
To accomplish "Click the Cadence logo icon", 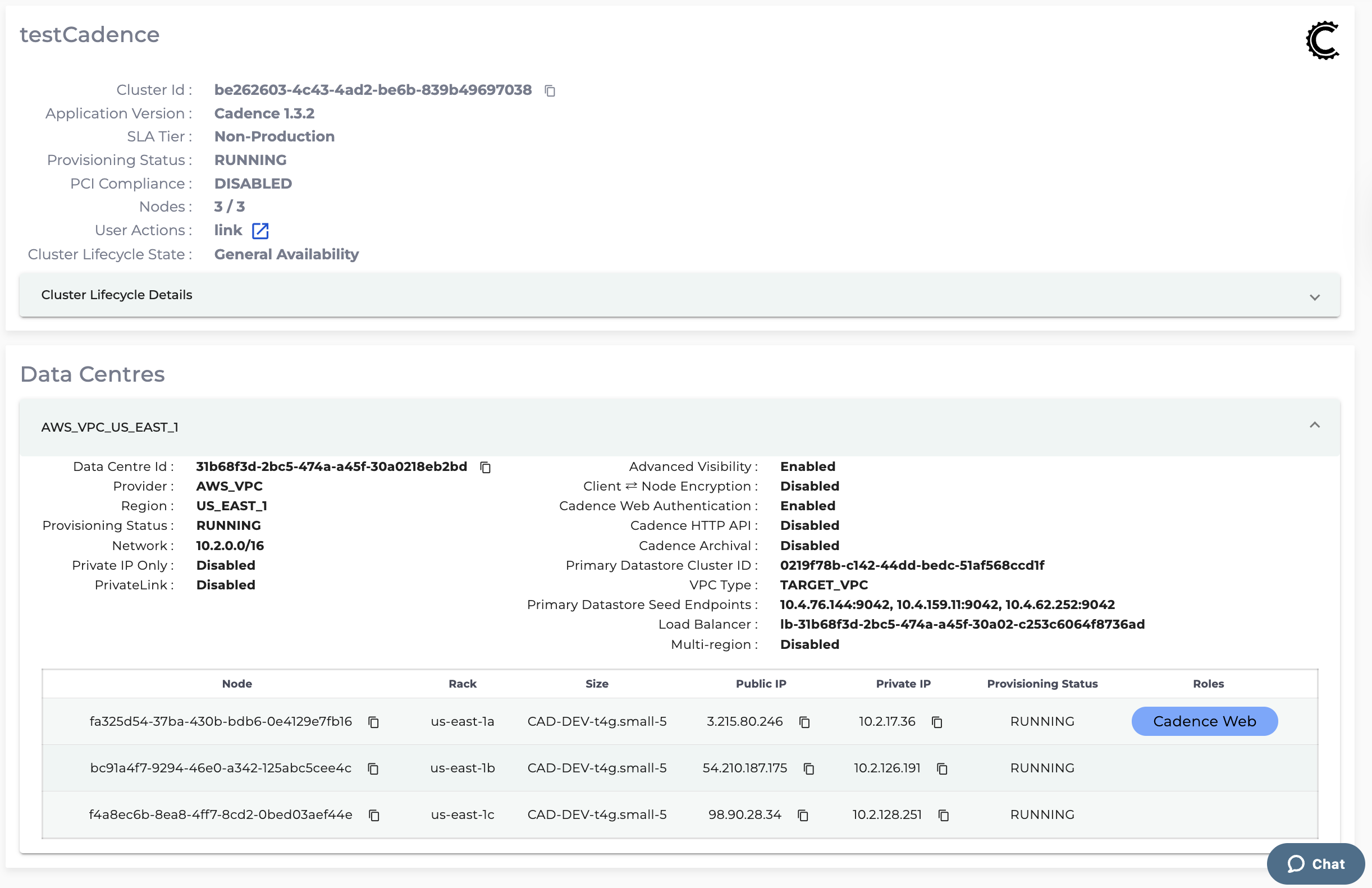I will [1323, 40].
